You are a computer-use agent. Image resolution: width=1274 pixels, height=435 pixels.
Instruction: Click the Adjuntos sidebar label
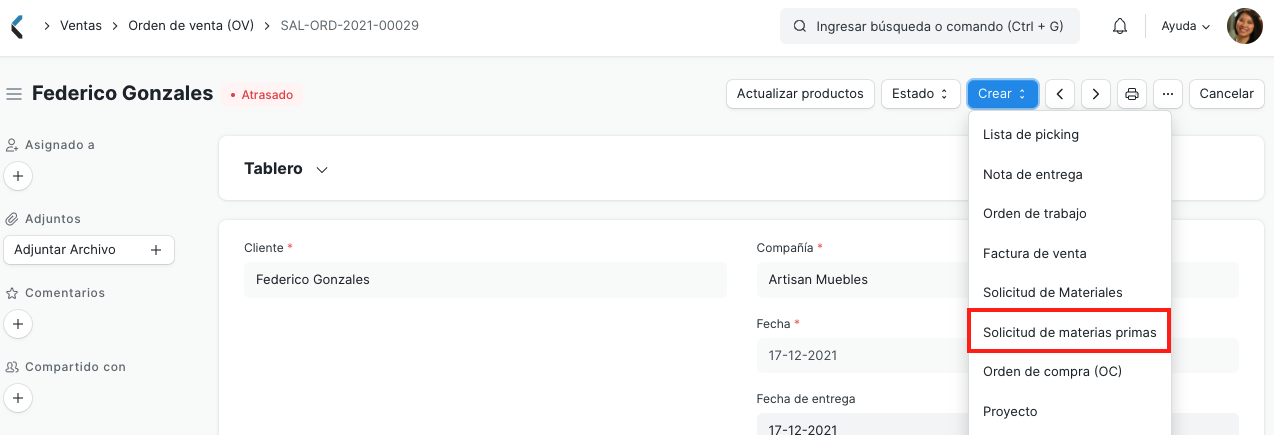pos(53,219)
